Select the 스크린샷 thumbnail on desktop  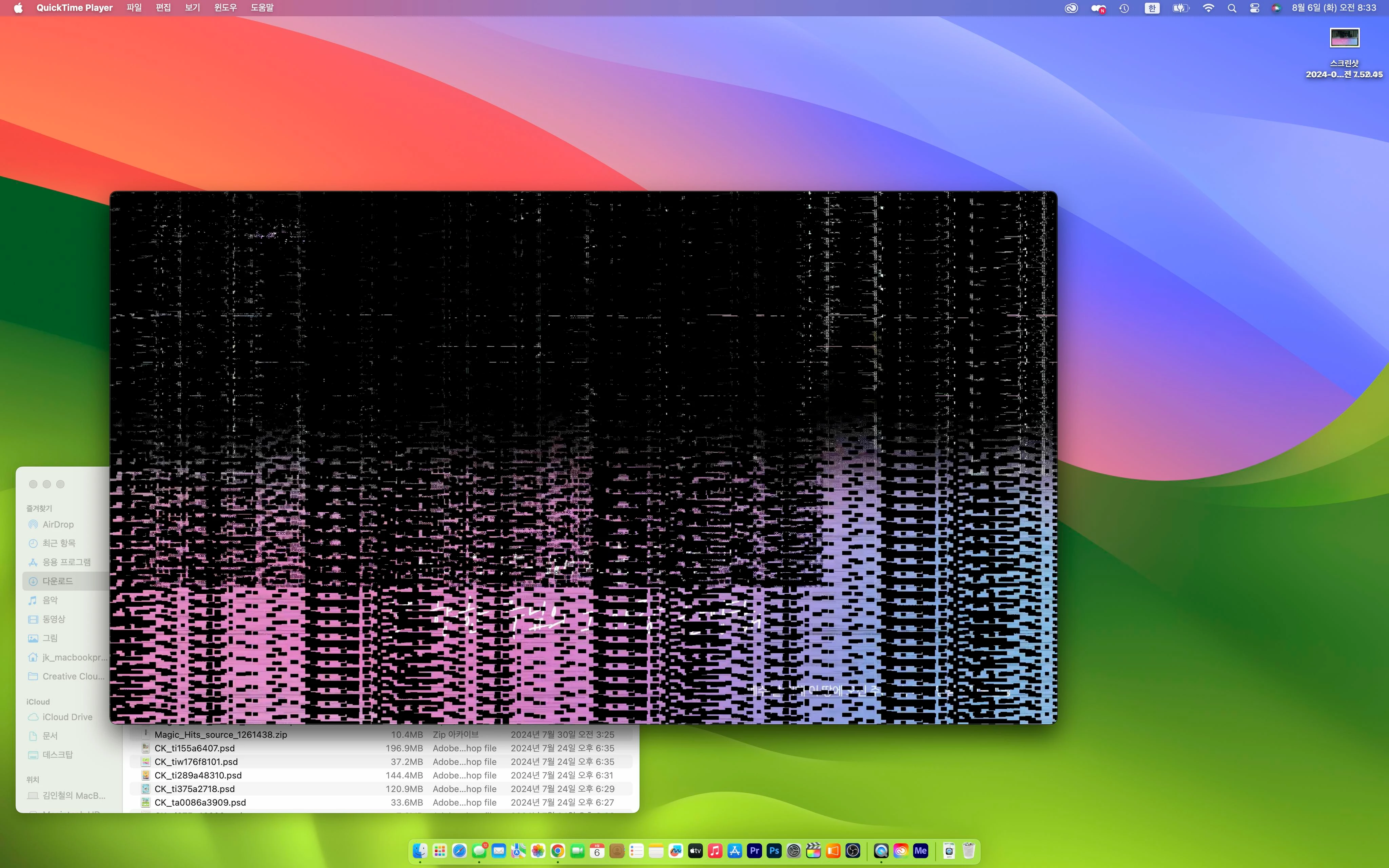pyautogui.click(x=1344, y=38)
